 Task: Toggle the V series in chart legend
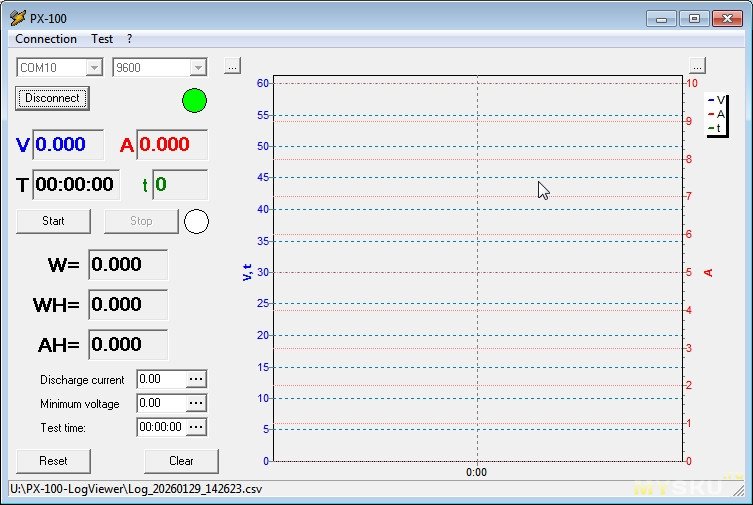pos(717,100)
